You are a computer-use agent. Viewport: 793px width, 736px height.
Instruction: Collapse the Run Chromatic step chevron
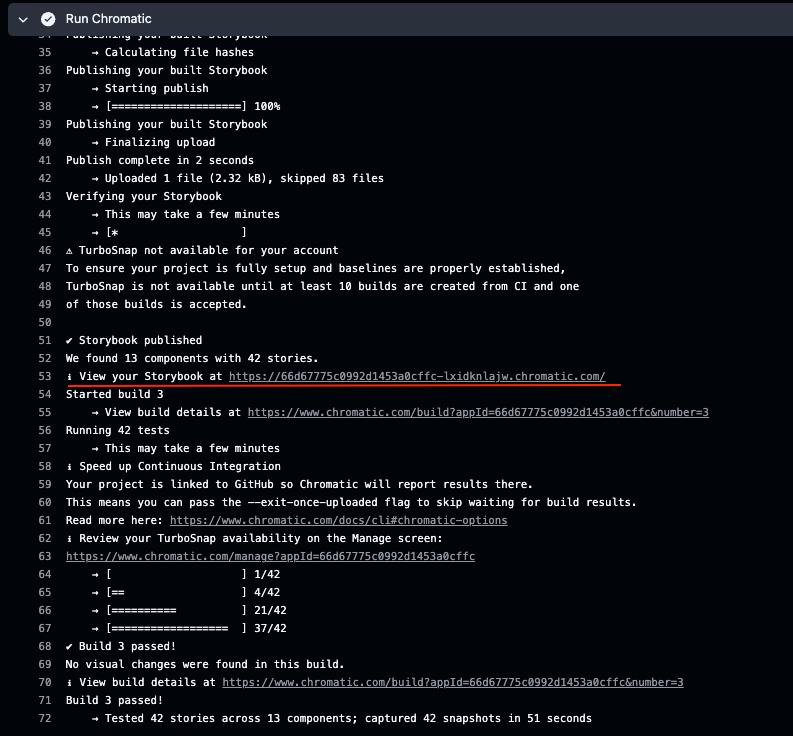coord(23,19)
